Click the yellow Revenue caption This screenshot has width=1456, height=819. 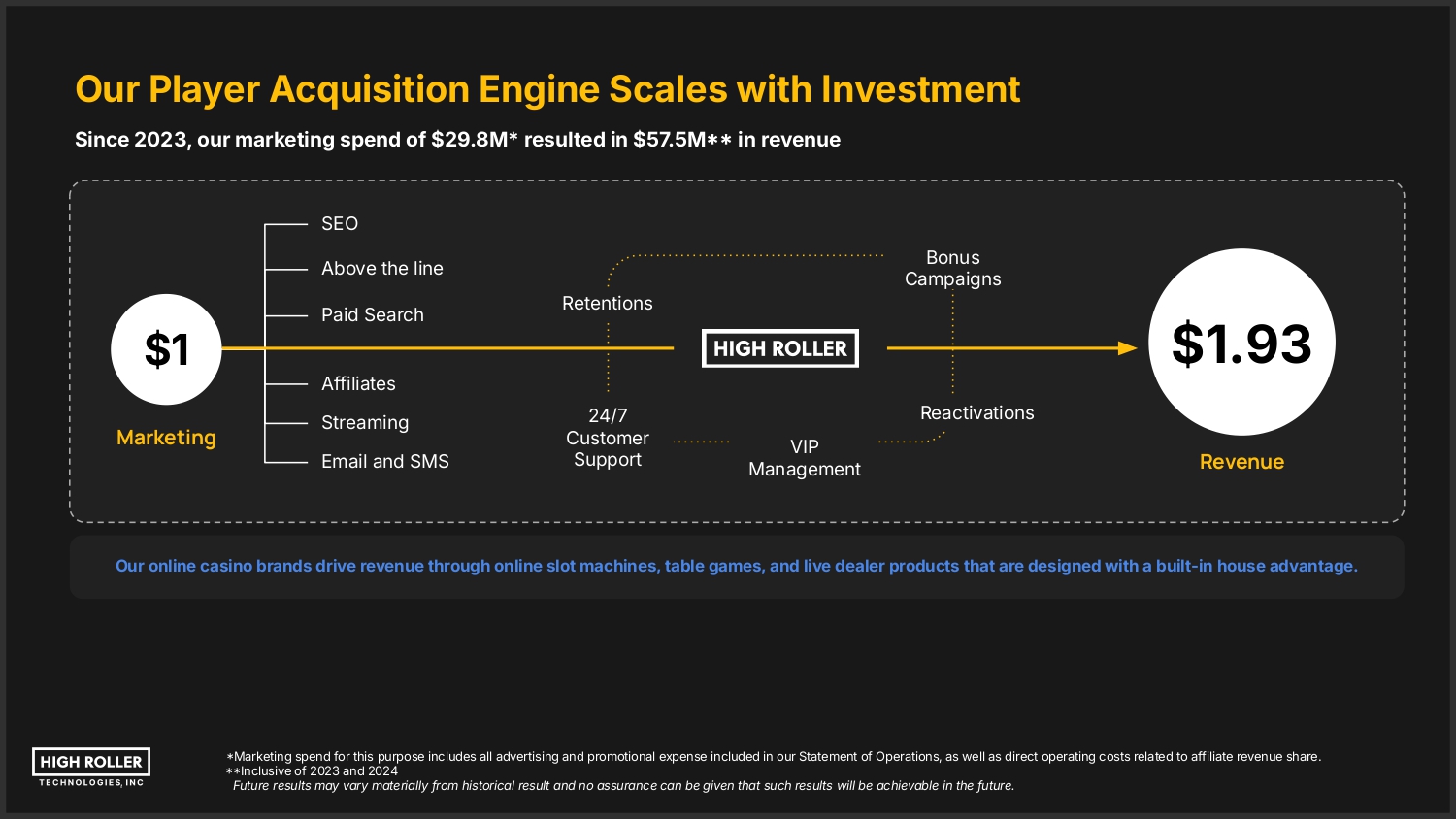pos(1241,462)
